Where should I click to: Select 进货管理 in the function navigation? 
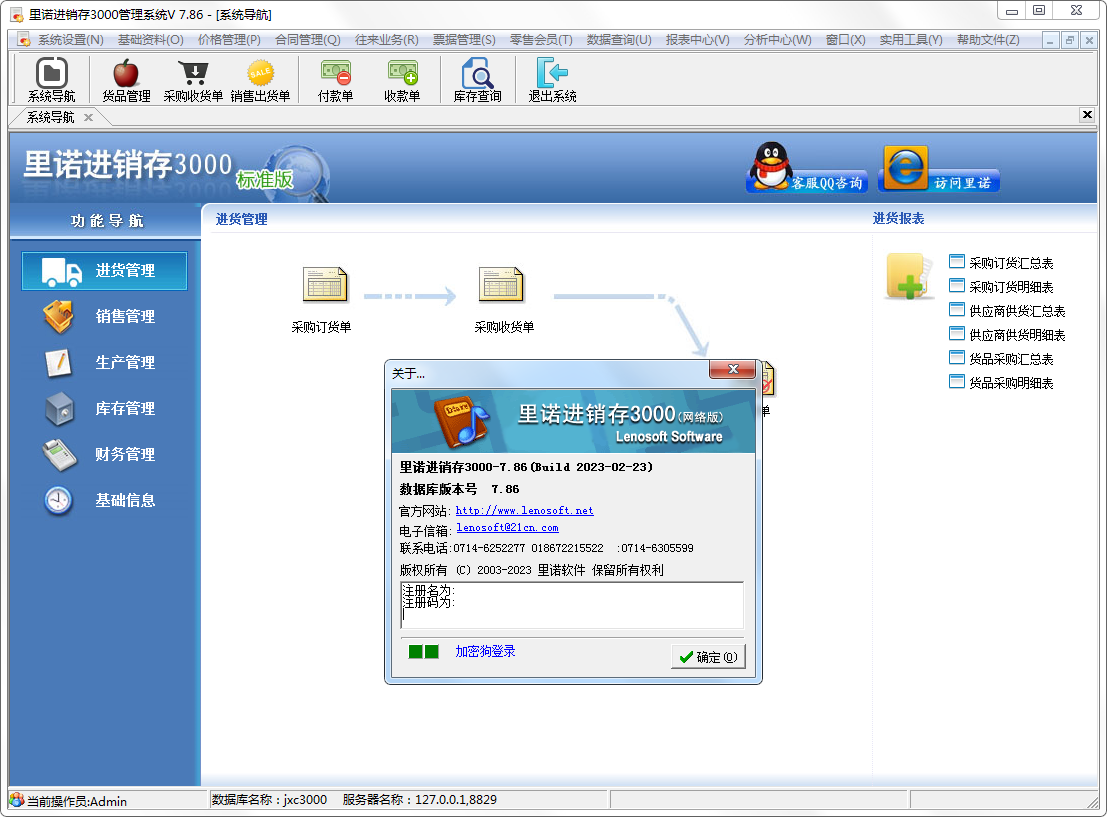[x=104, y=270]
